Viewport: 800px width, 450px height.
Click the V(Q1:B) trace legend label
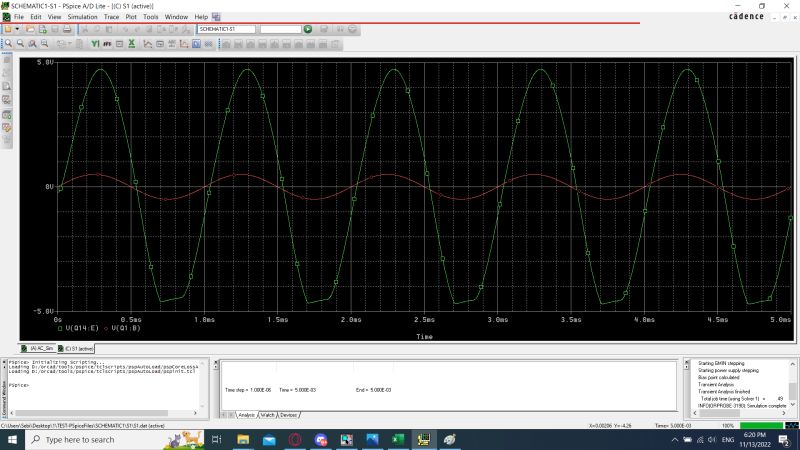(x=126, y=328)
